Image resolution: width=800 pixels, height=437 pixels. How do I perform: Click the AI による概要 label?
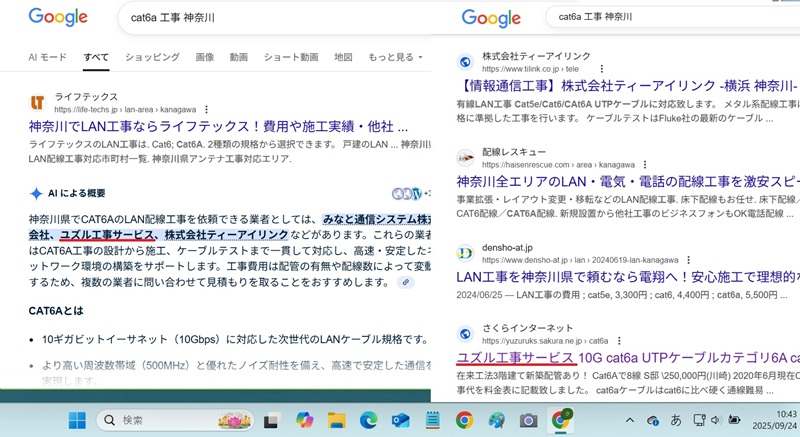click(77, 193)
